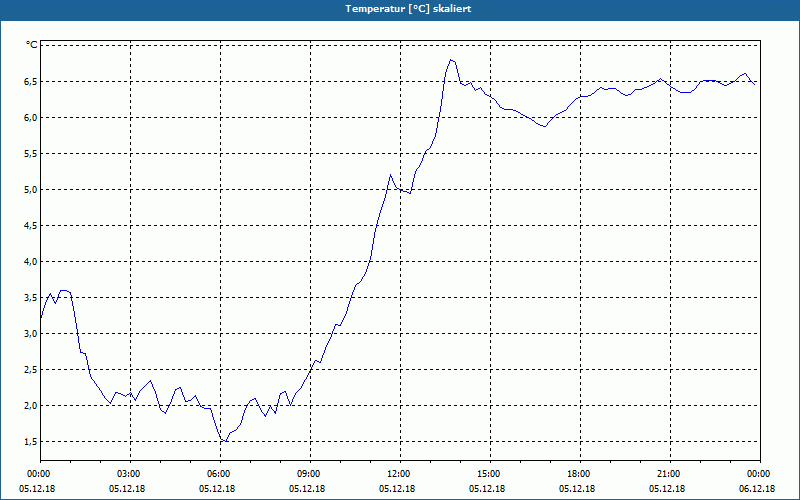The width and height of the screenshot is (800, 500).
Task: Click the "6,5" y-axis value
Action: 30,82
